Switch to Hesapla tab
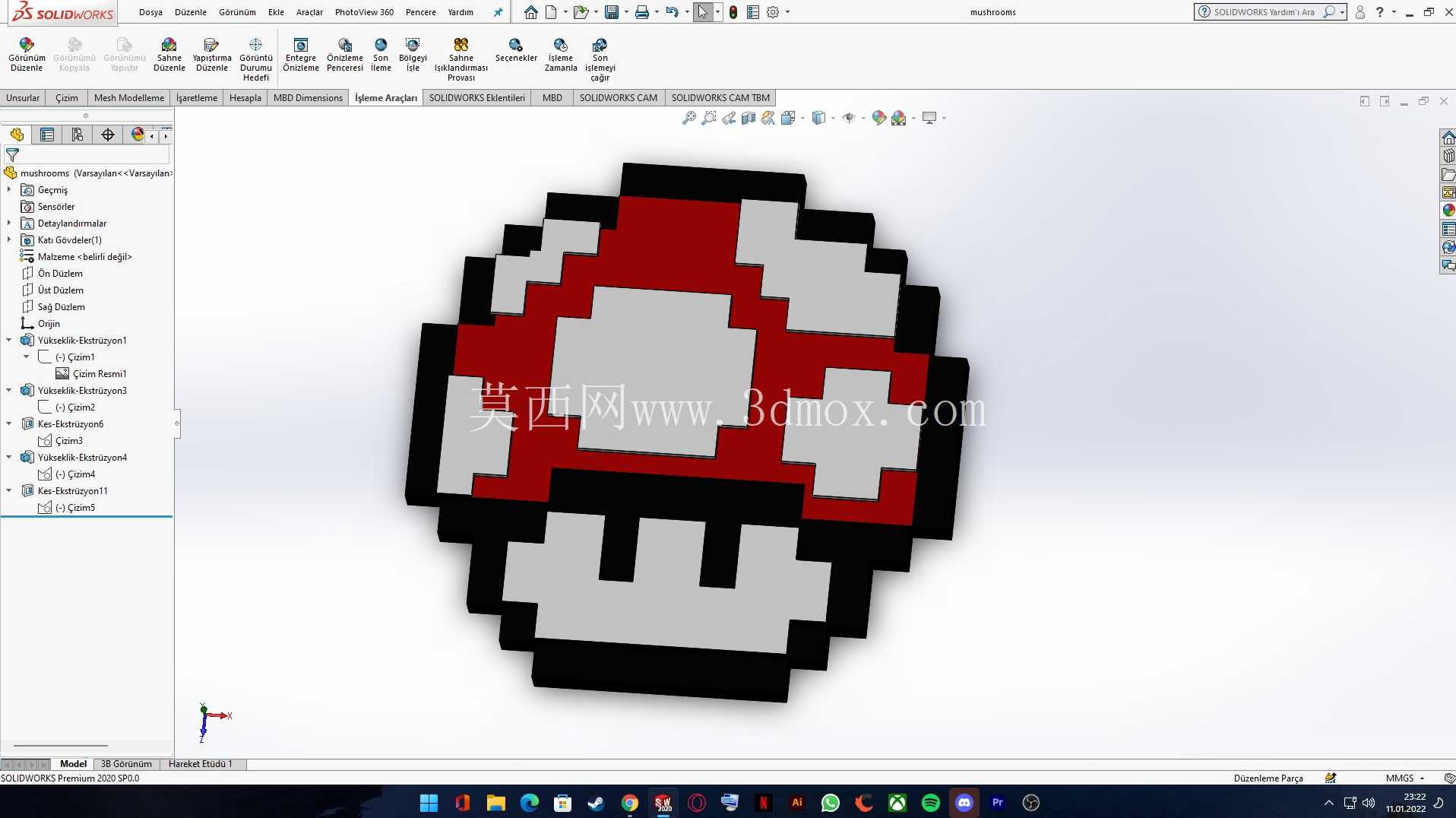 (245, 97)
